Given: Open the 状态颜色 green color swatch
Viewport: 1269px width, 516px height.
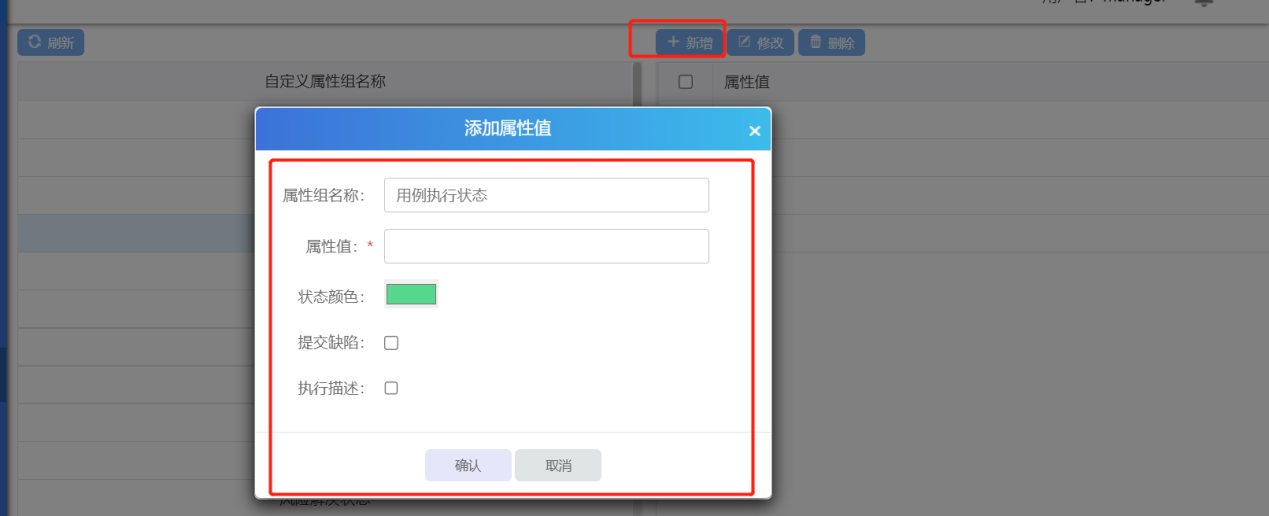Looking at the screenshot, I should [411, 294].
